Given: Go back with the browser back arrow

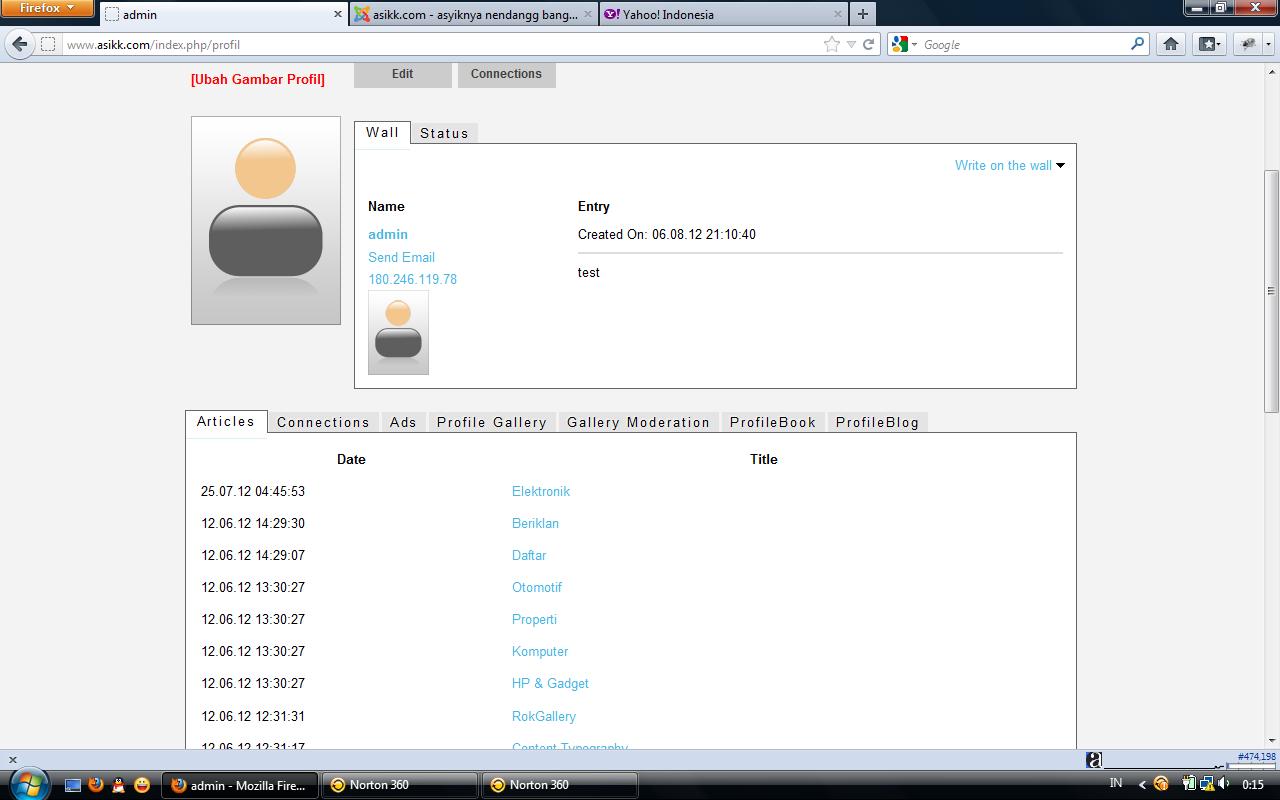Looking at the screenshot, I should (19, 44).
